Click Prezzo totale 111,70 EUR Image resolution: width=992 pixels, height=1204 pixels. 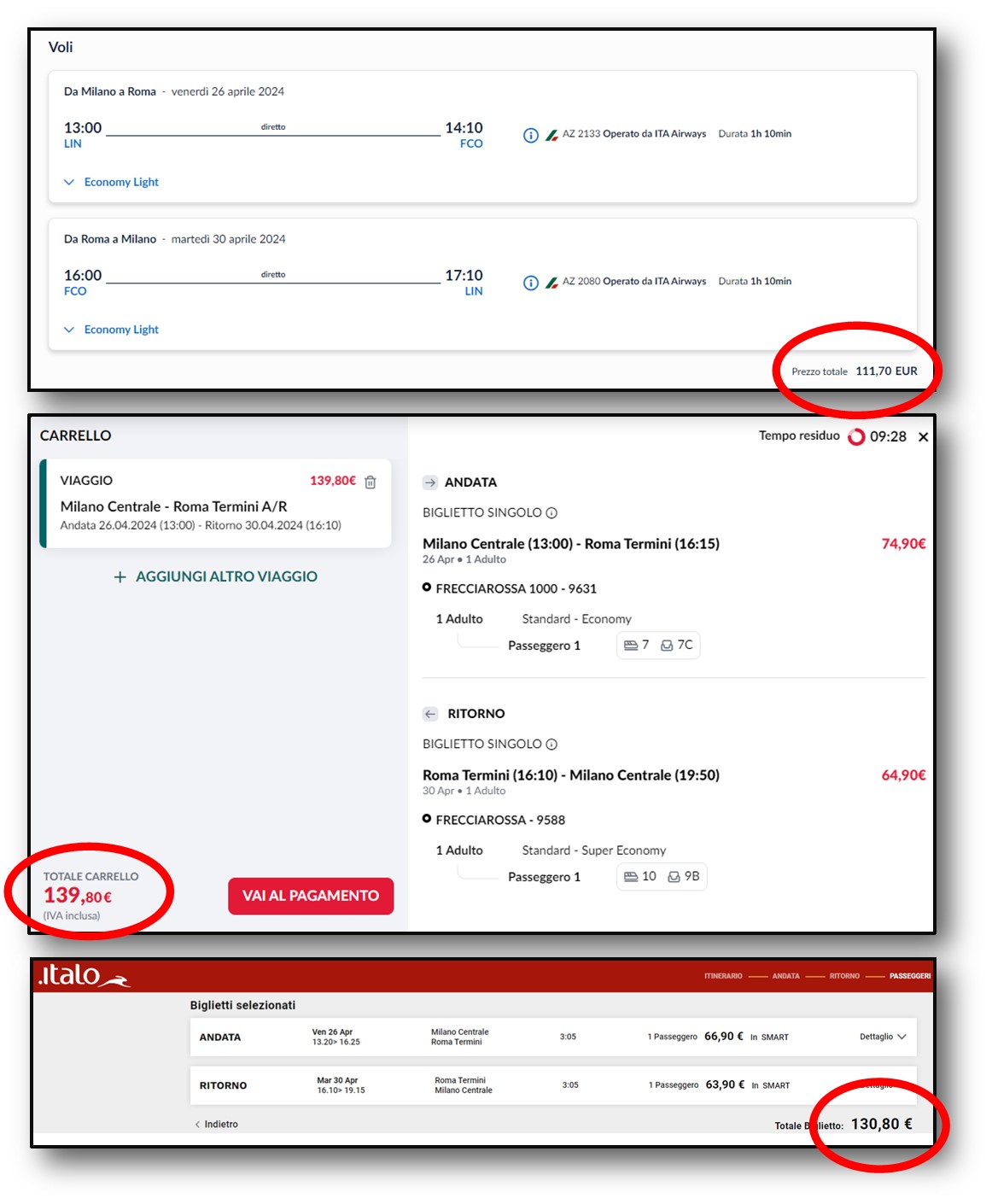pyautogui.click(x=855, y=371)
